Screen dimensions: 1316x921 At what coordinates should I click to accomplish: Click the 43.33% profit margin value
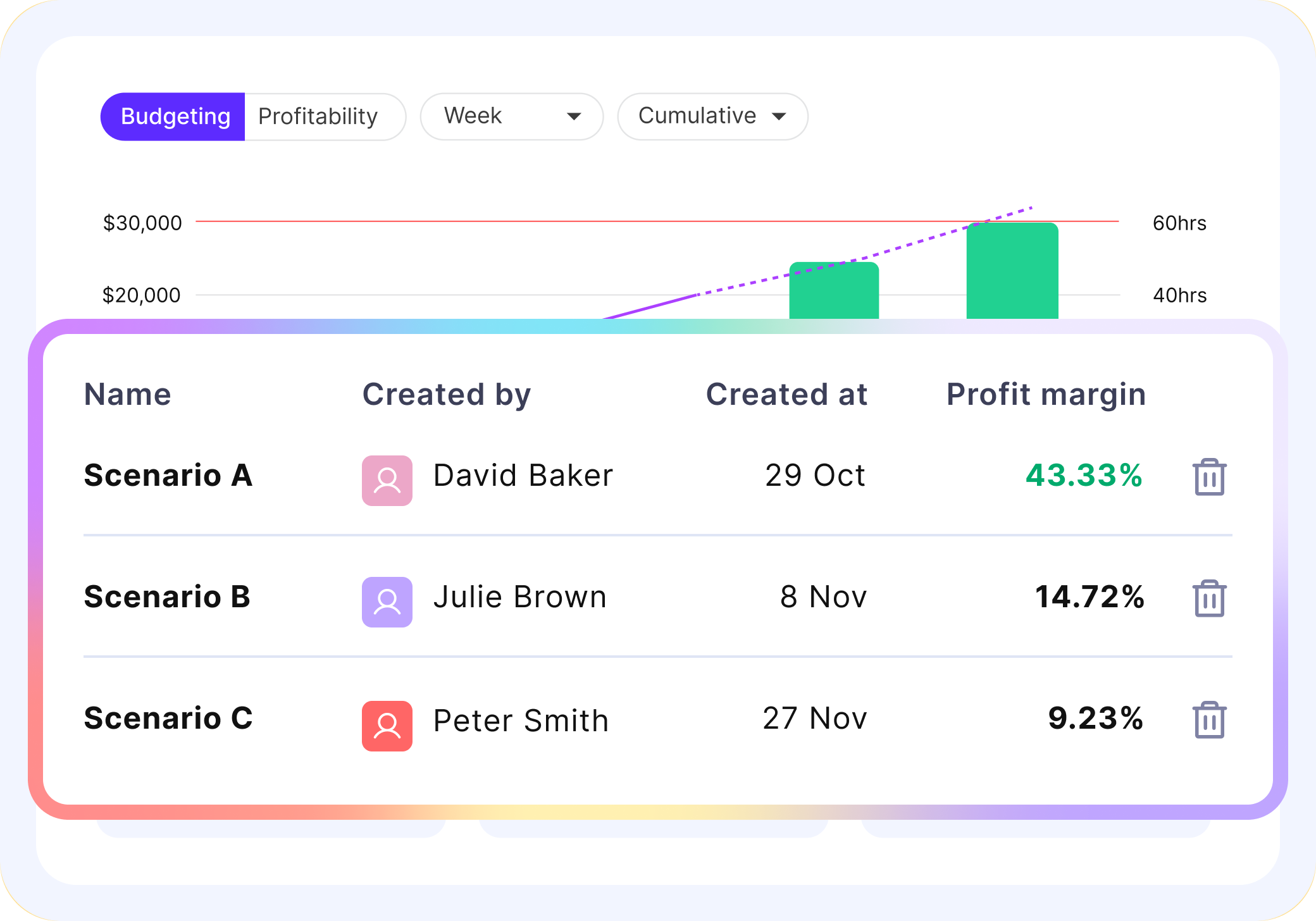1083,476
